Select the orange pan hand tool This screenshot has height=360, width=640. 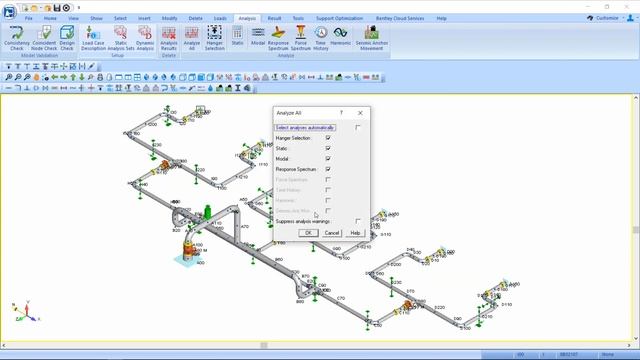[x=36, y=77]
